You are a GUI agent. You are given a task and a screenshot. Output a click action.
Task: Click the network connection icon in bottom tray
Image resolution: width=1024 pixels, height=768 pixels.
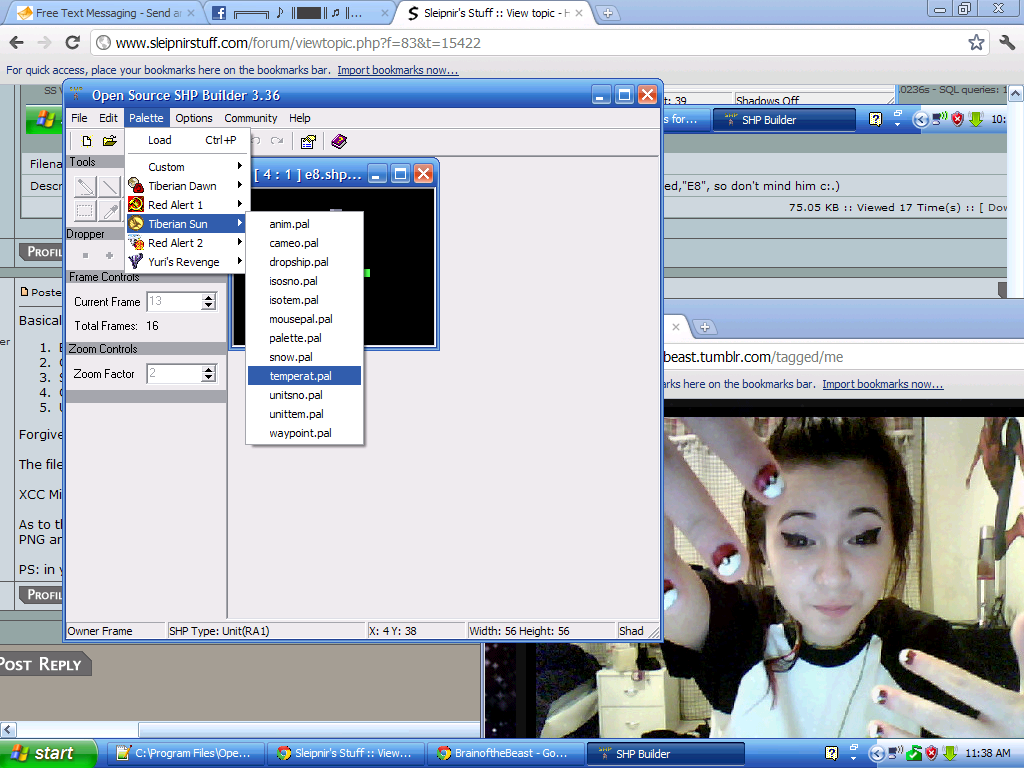pos(896,753)
